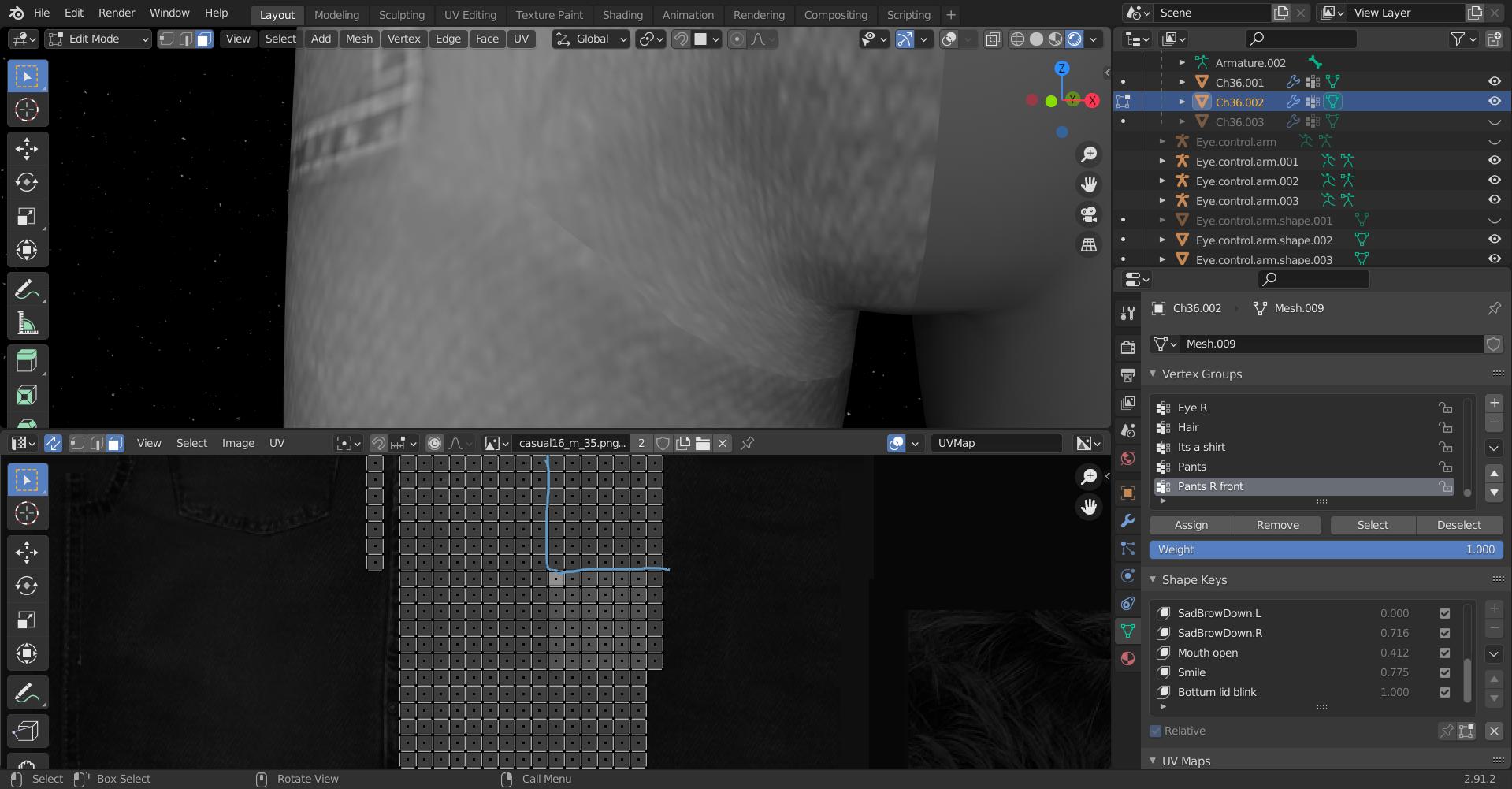Enable edge select mode in 3D viewport
The width and height of the screenshot is (1512, 789).
(x=185, y=39)
